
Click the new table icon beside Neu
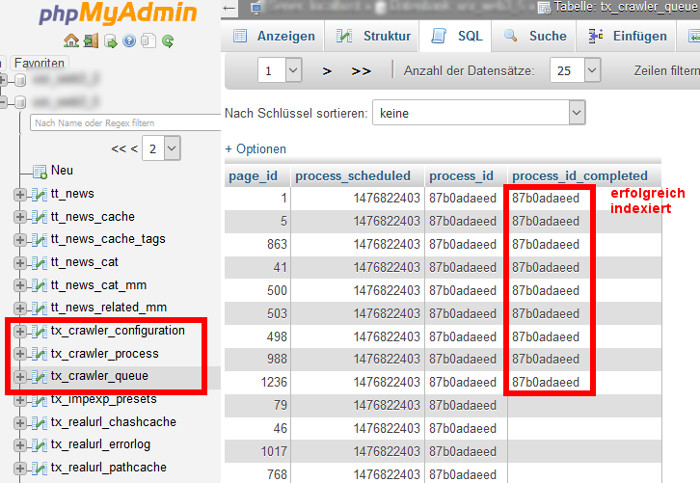pyautogui.click(x=39, y=171)
